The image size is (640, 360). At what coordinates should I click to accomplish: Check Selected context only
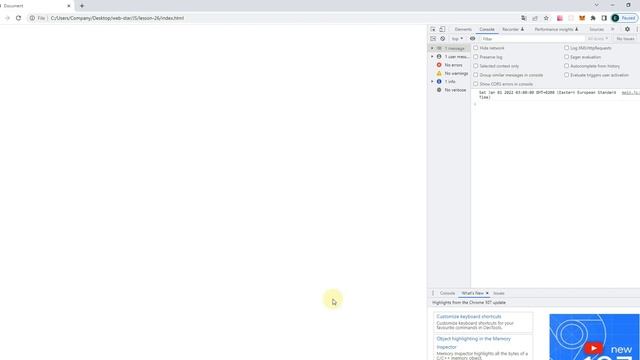(x=476, y=66)
